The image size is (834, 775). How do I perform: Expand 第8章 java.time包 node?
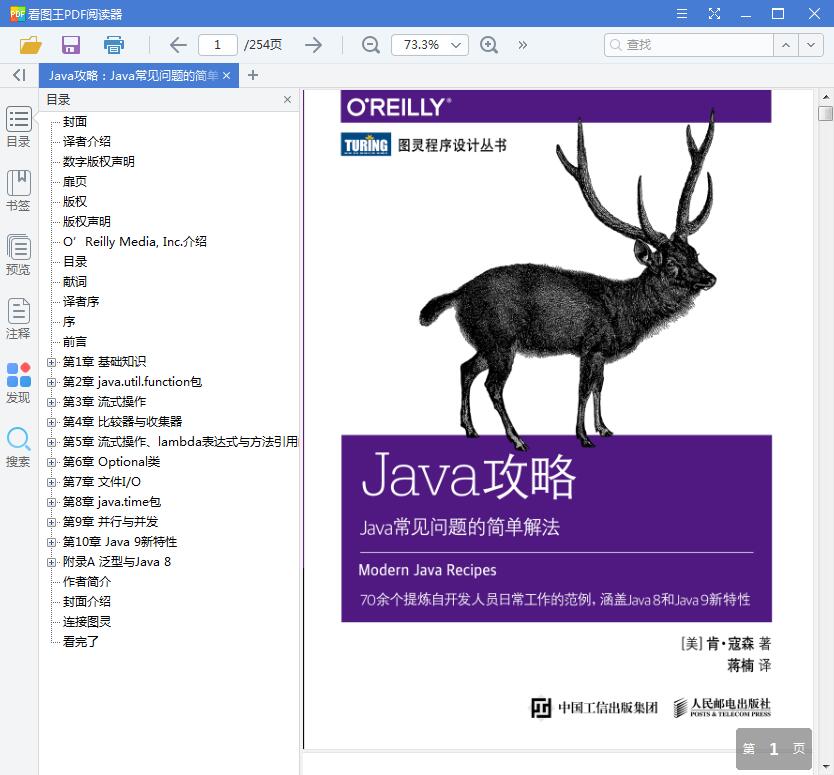coord(51,502)
